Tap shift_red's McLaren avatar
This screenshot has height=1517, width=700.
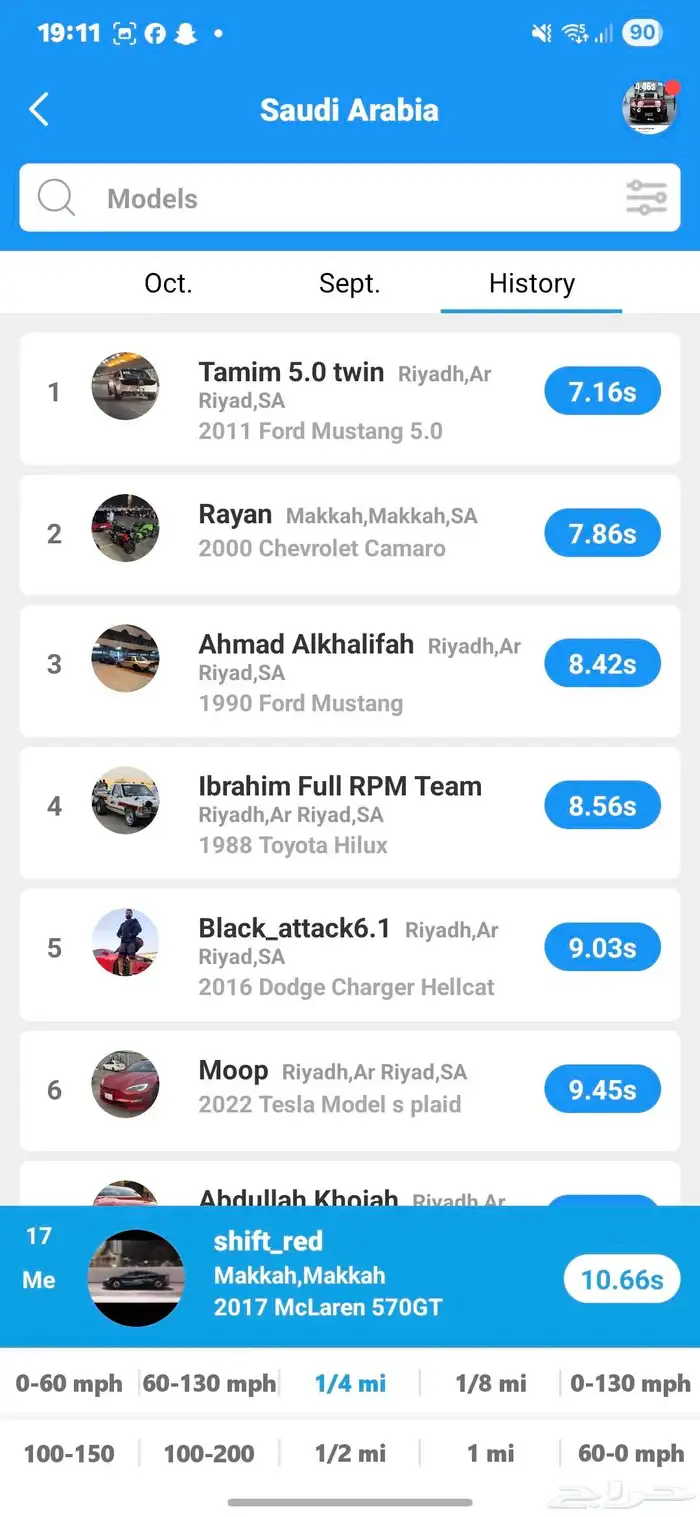click(x=136, y=1278)
